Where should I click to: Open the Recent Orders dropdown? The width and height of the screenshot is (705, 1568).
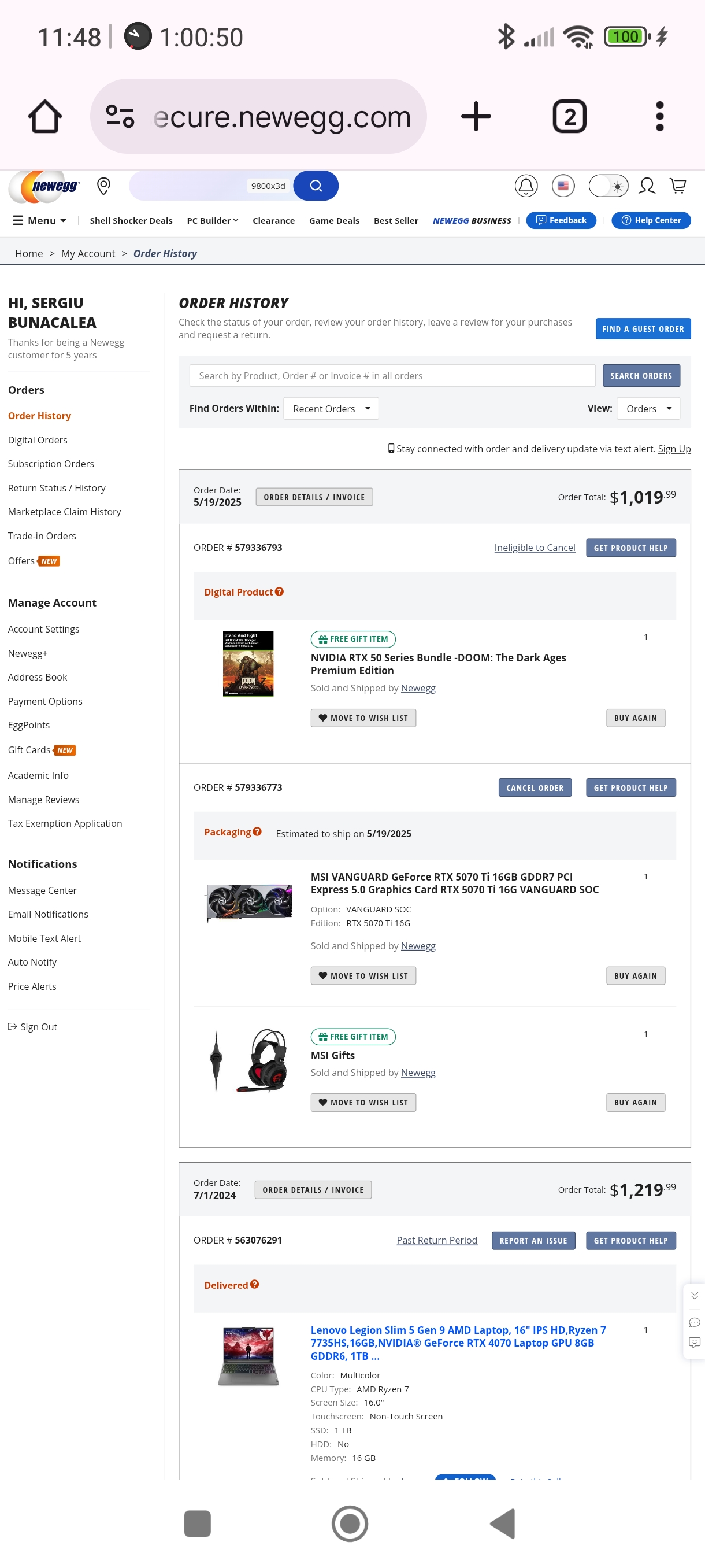point(331,408)
